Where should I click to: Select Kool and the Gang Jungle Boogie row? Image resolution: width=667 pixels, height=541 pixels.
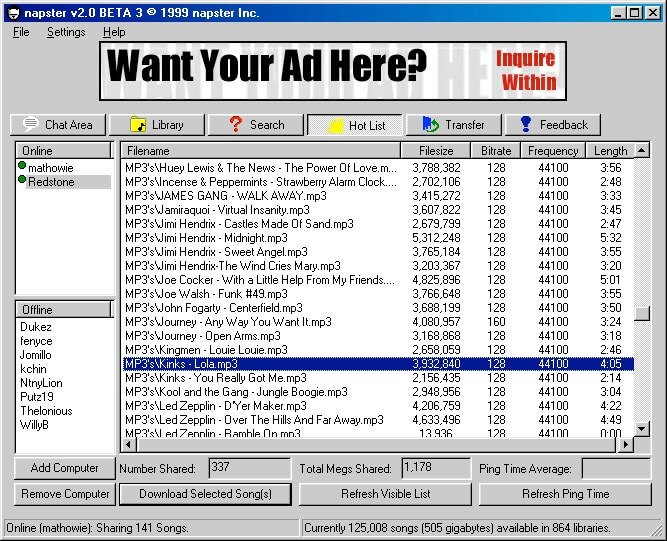pyautogui.click(x=378, y=392)
